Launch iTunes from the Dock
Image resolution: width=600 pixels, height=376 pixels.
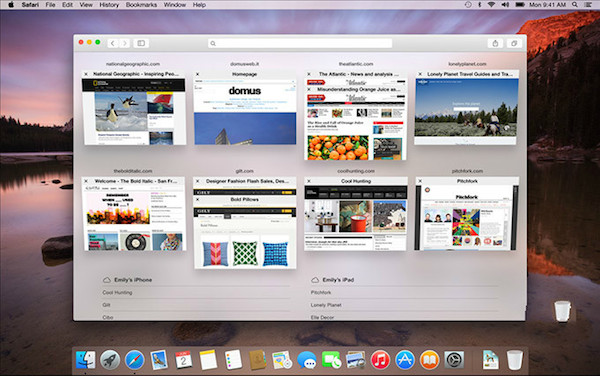[x=380, y=360]
